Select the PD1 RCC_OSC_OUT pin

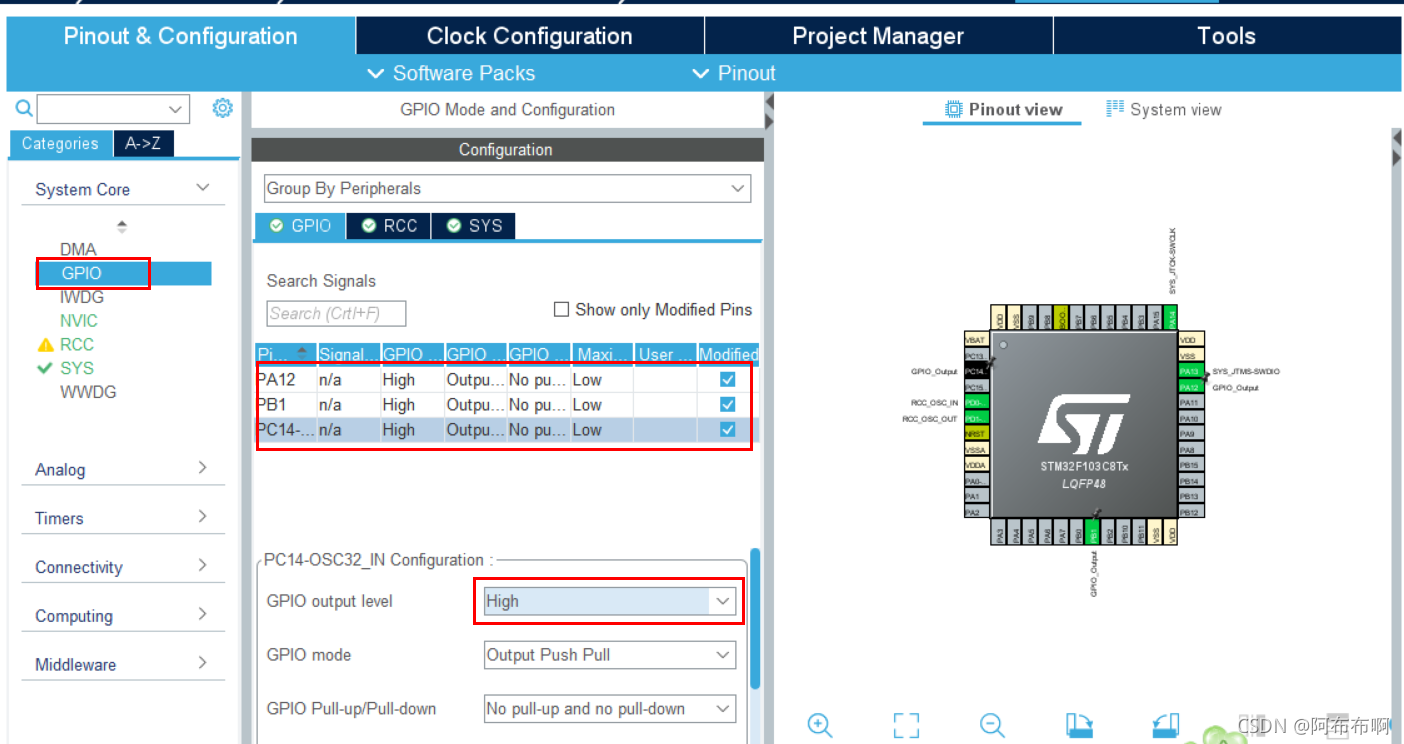(x=977, y=418)
